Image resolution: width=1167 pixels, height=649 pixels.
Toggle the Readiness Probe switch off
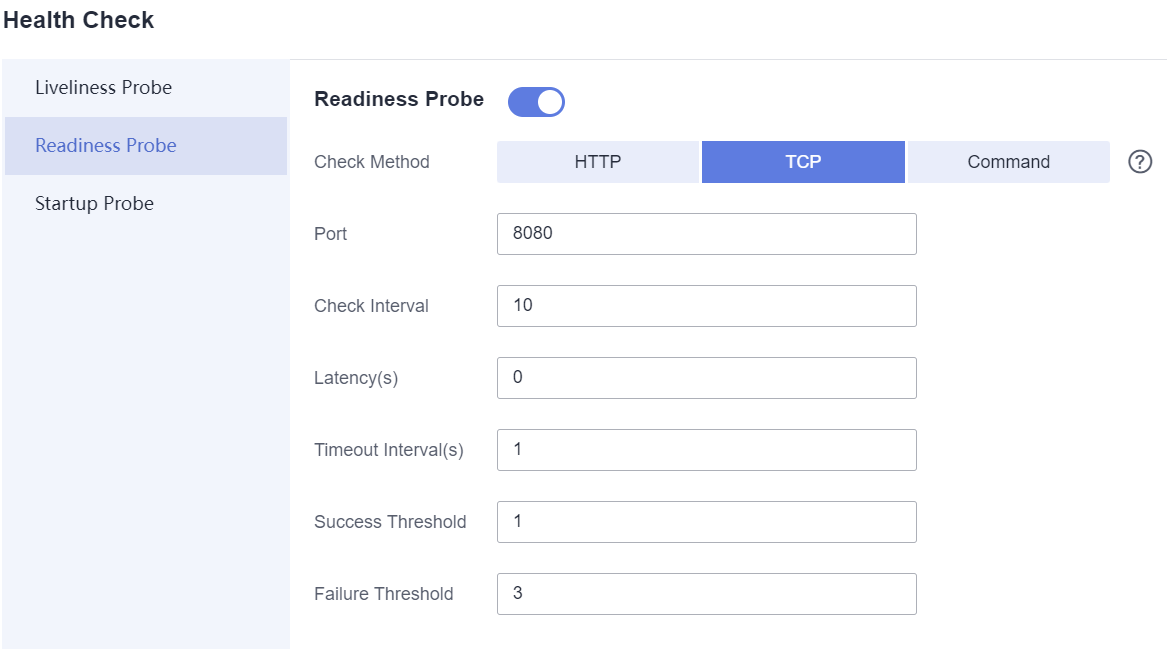point(536,101)
